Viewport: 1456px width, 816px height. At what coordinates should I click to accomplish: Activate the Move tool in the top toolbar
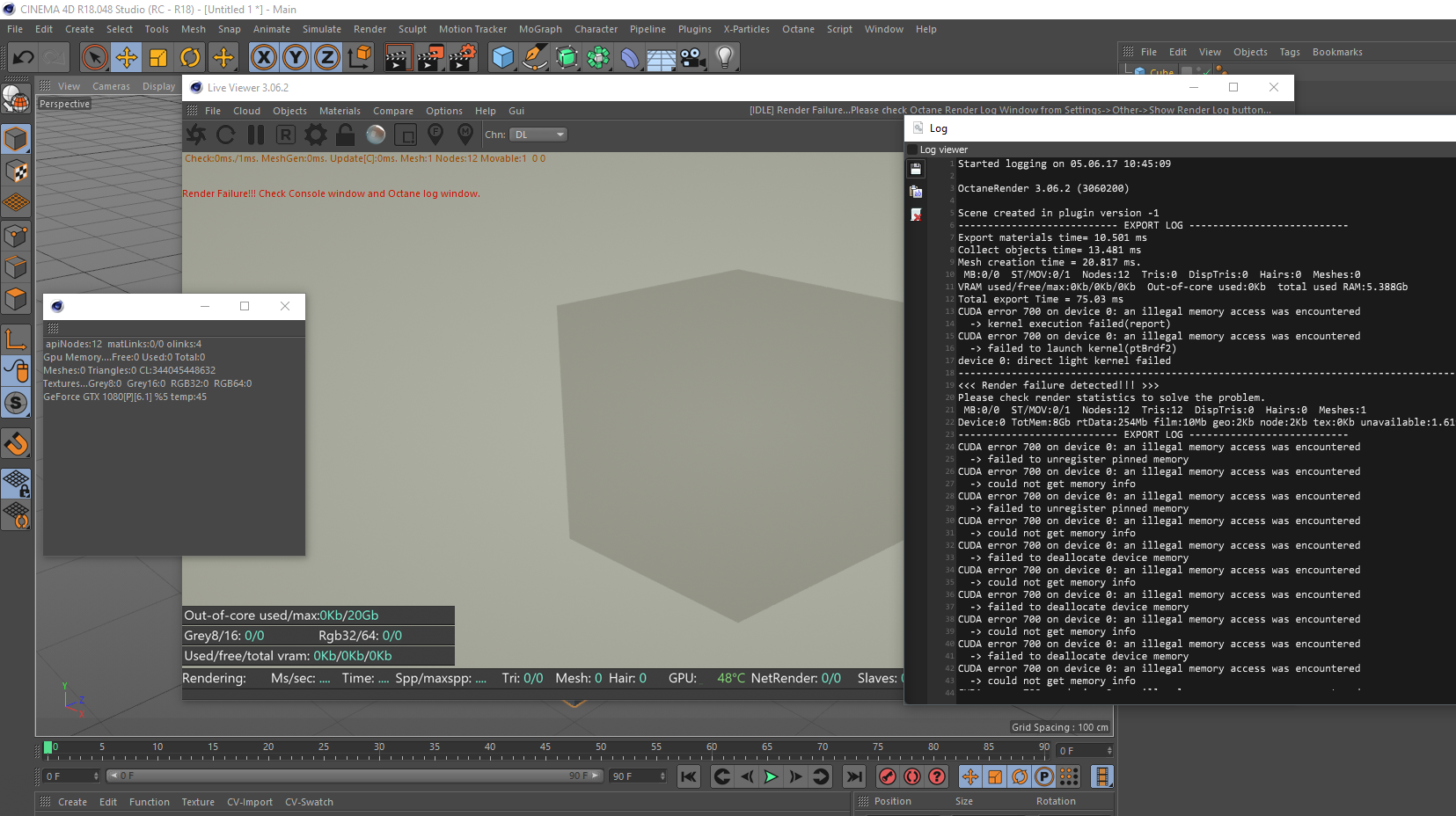coord(127,58)
